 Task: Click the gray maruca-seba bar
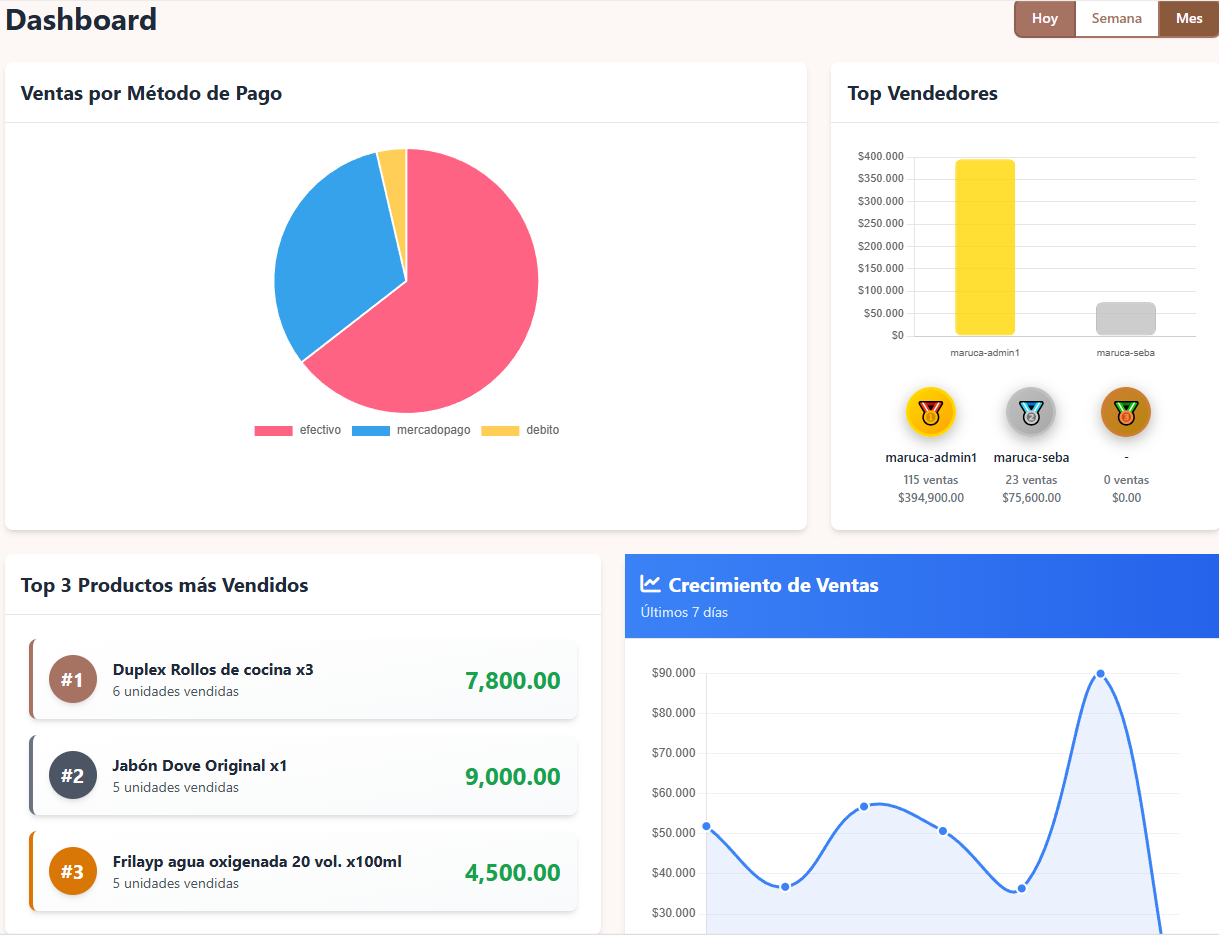[x=1125, y=319]
